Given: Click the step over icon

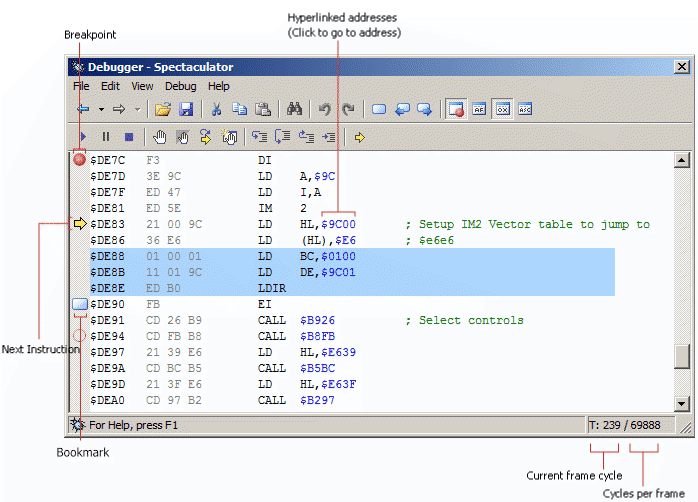Looking at the screenshot, I should 282,137.
